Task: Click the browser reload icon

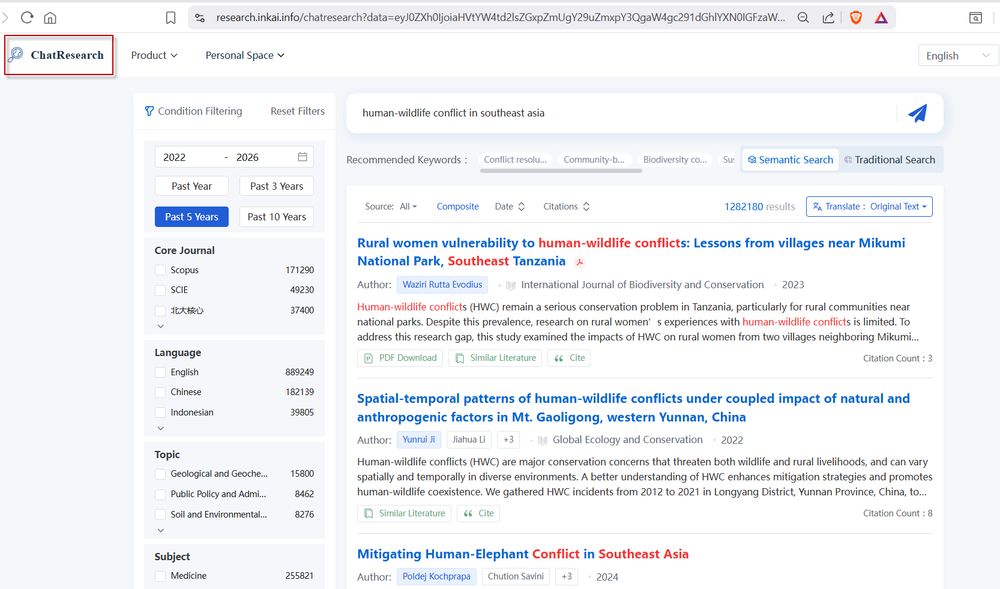Action: point(27,17)
